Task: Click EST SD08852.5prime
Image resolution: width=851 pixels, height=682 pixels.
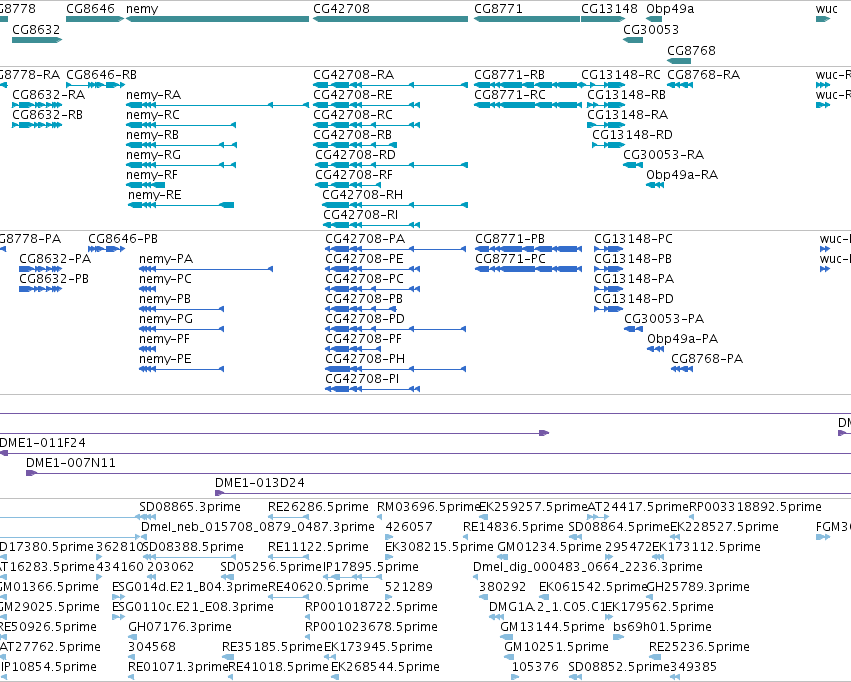Action: coord(619,667)
